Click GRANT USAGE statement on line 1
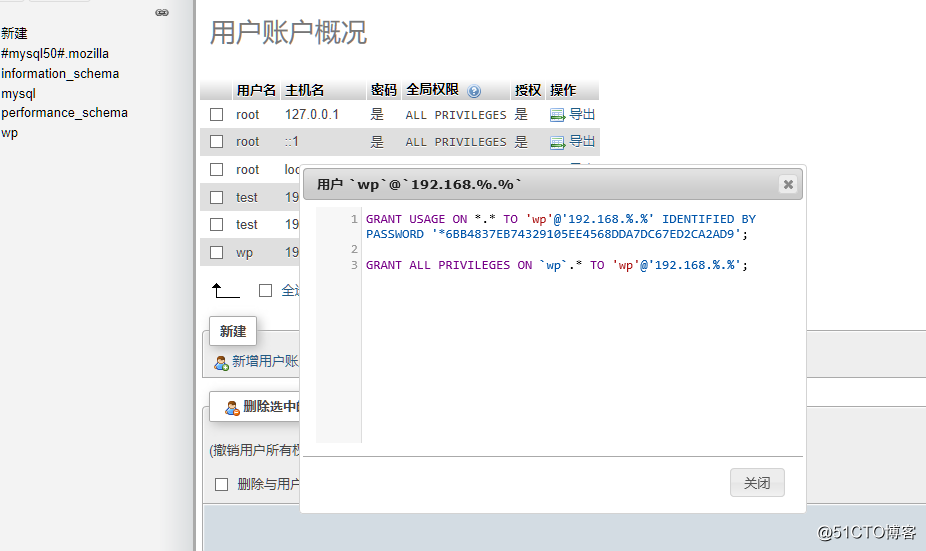The width and height of the screenshot is (926, 551). click(x=560, y=227)
